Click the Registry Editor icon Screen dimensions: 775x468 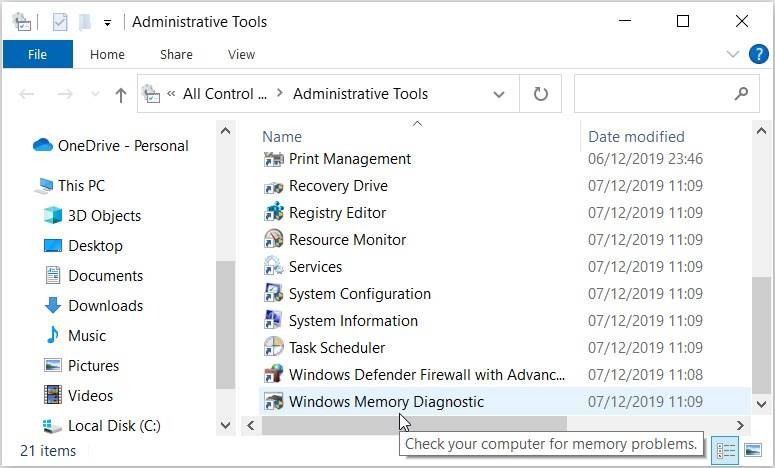pyautogui.click(x=273, y=213)
